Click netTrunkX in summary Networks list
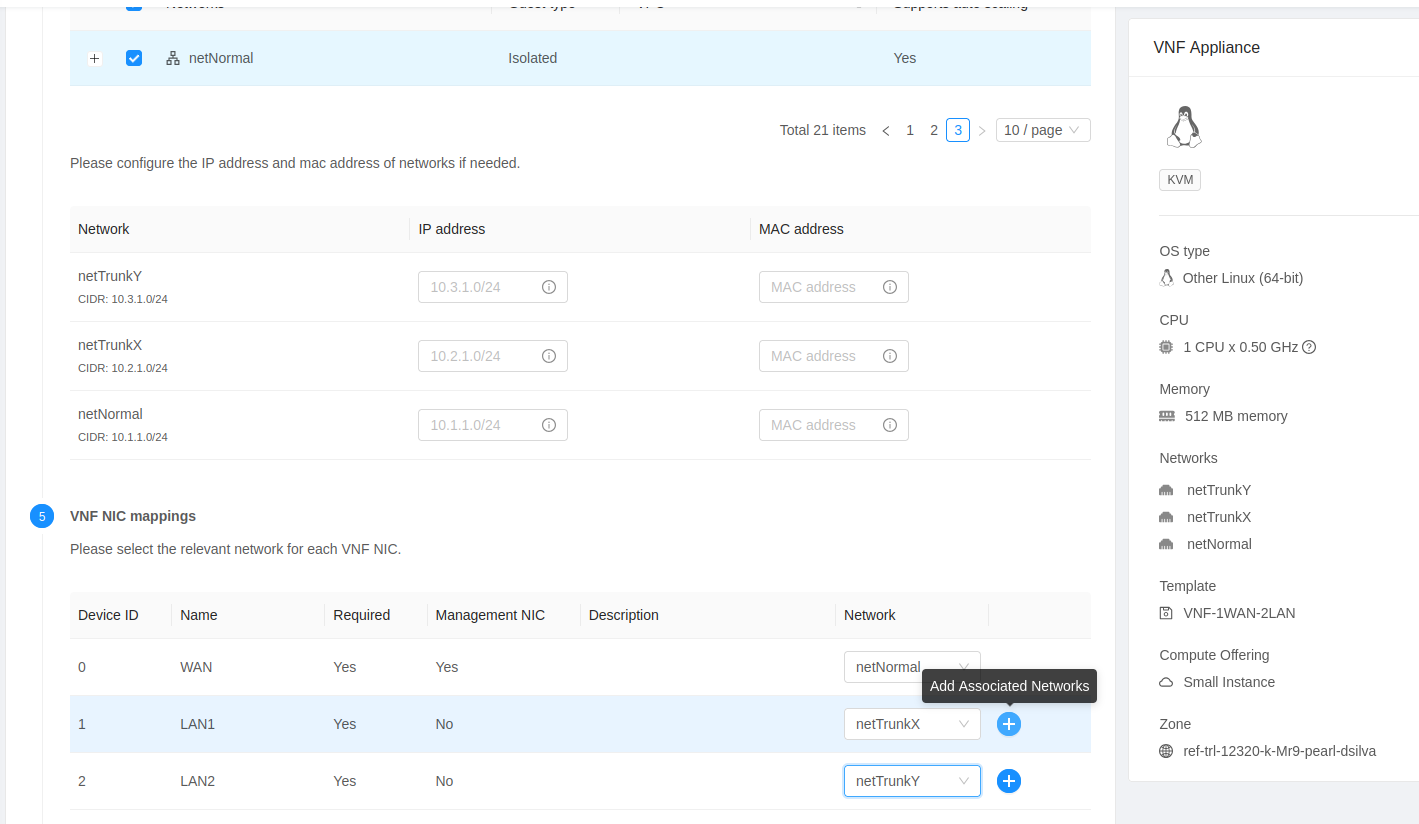The image size is (1419, 824). click(1219, 517)
